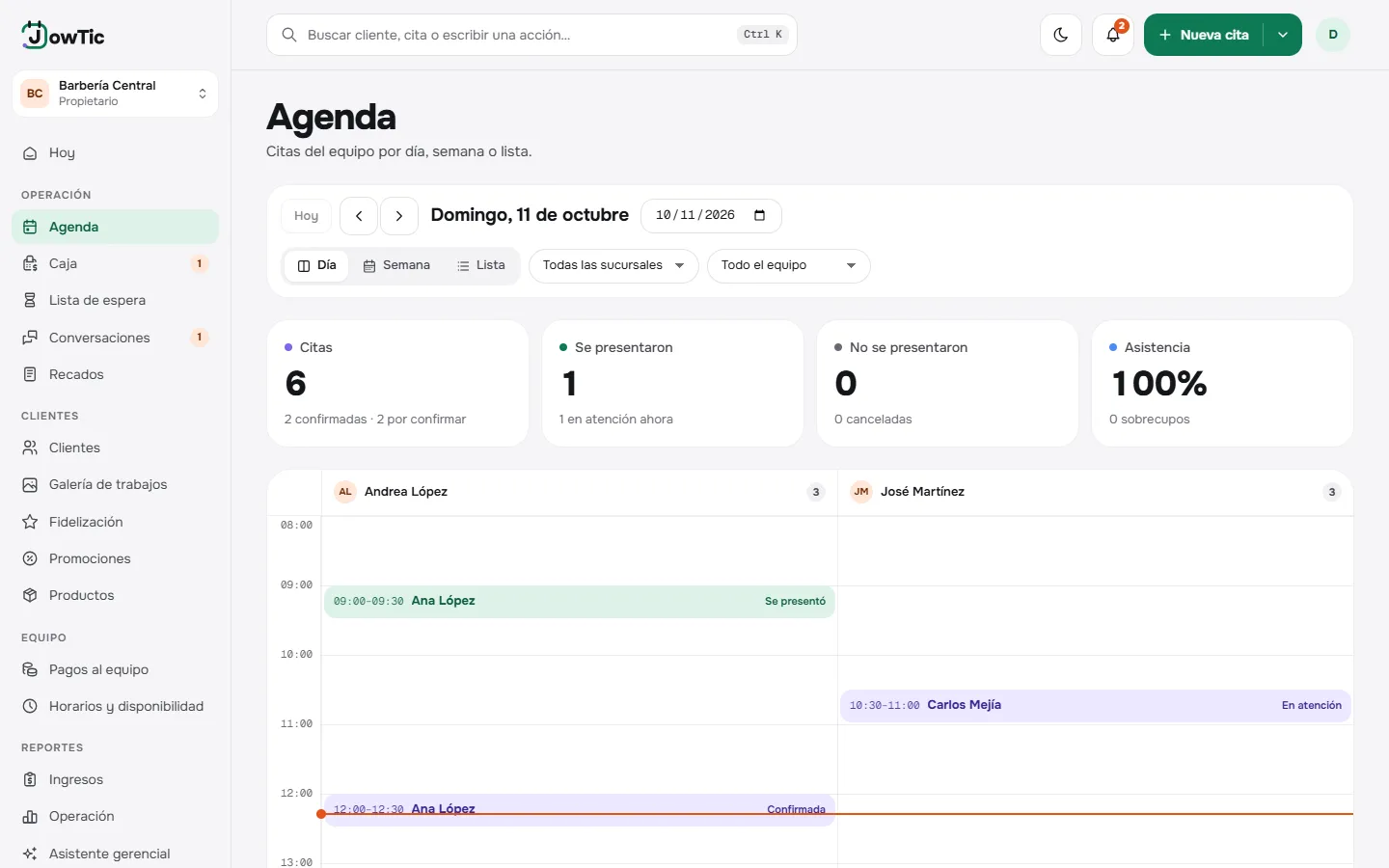Open Horarios y disponibilidad clock icon
Image resolution: width=1389 pixels, height=868 pixels.
[x=30, y=706]
